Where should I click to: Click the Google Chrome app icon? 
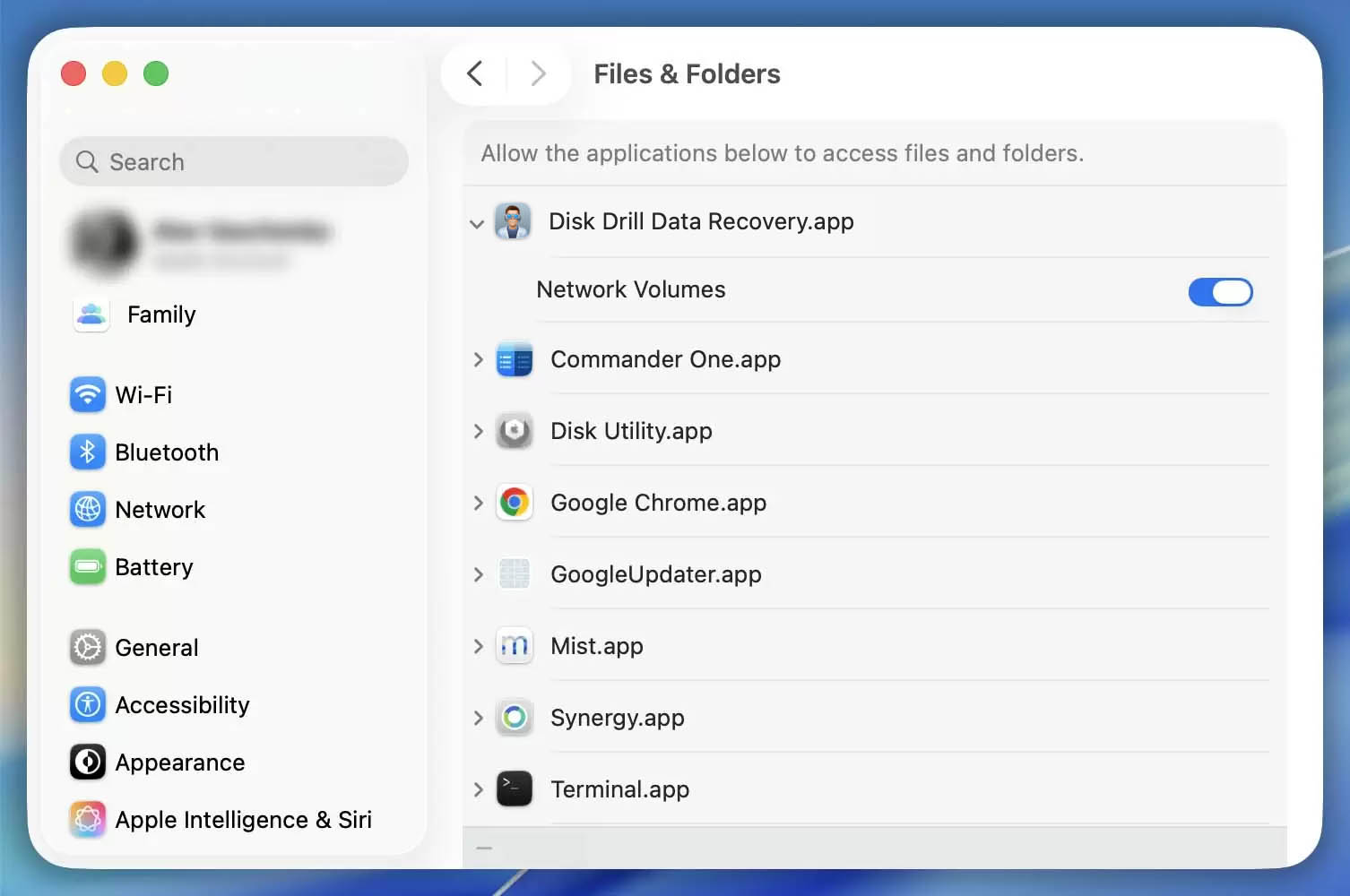[515, 503]
